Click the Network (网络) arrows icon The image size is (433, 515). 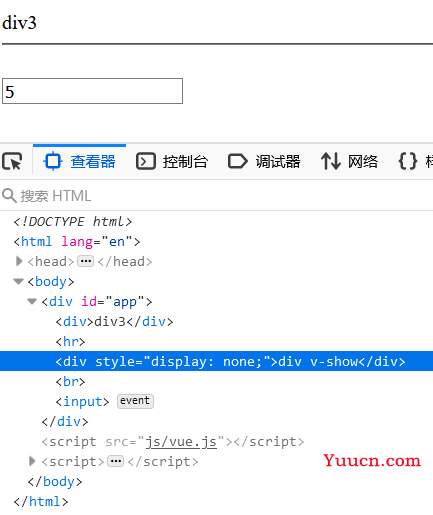[331, 161]
